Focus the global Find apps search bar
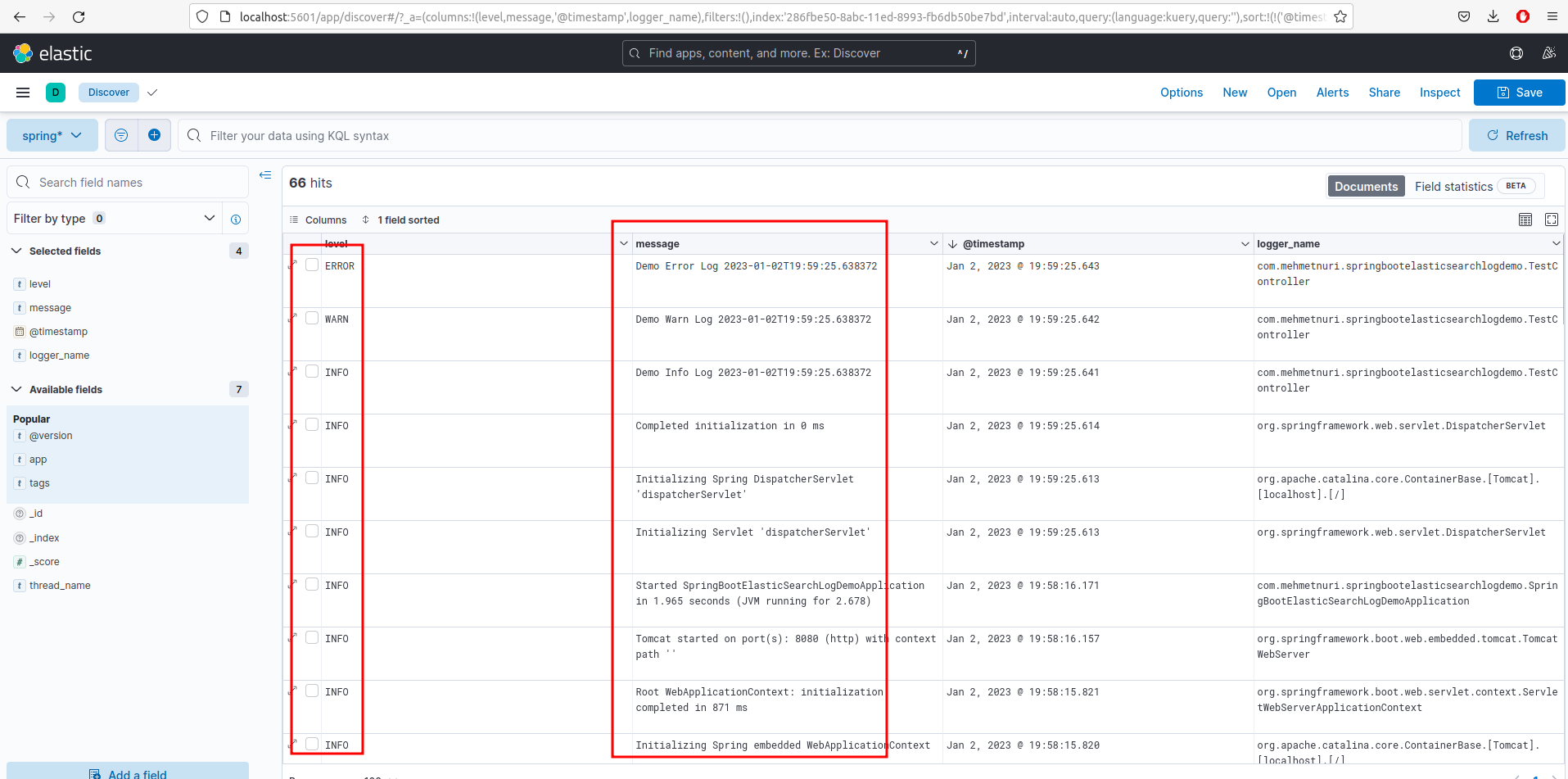 coord(798,53)
